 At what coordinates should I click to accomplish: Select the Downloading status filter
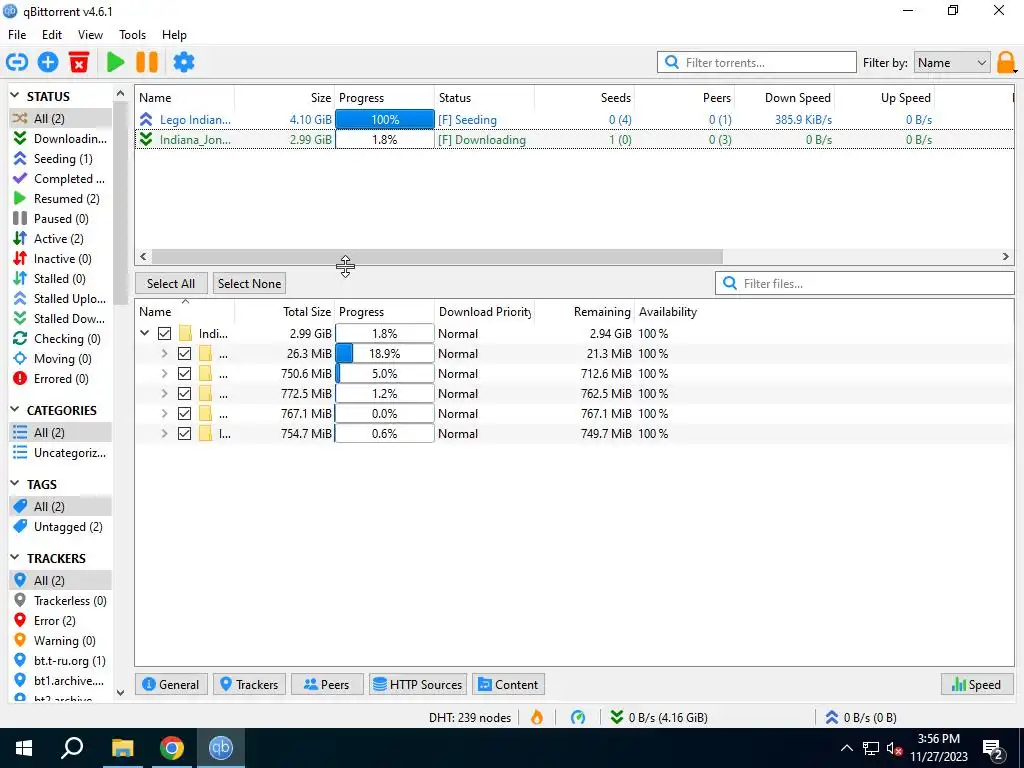click(60, 138)
